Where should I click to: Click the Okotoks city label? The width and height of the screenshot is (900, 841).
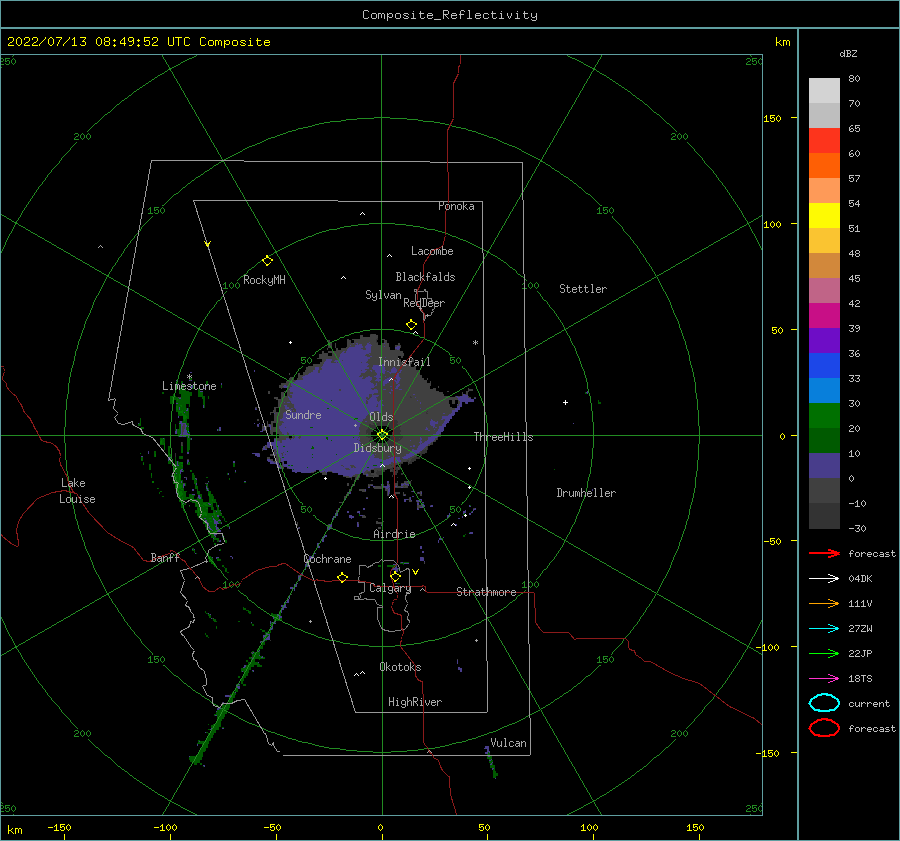400,666
